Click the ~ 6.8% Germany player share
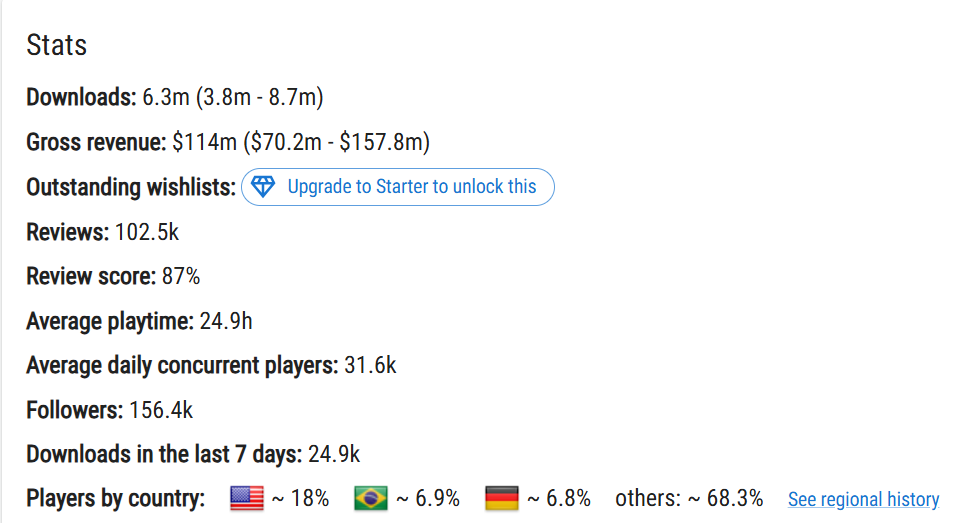 [559, 499]
